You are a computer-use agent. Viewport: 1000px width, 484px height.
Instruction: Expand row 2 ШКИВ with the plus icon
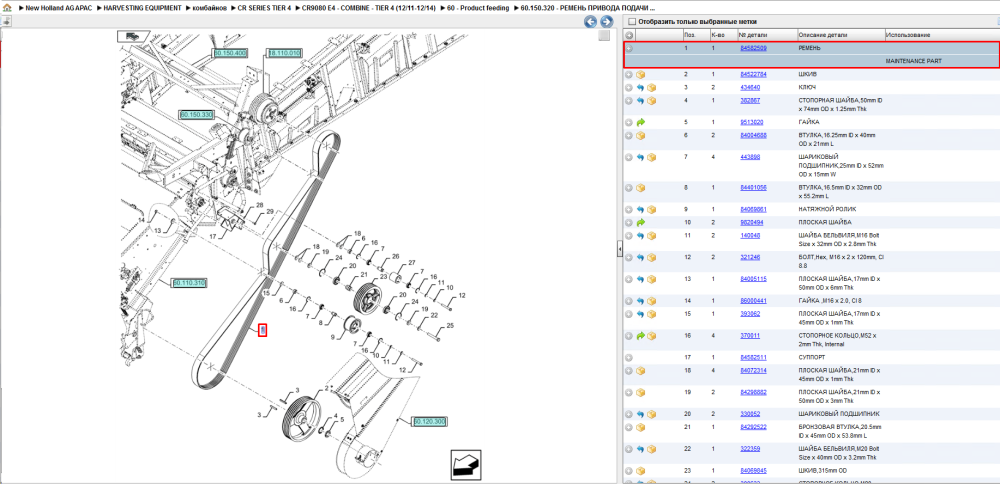[629, 75]
